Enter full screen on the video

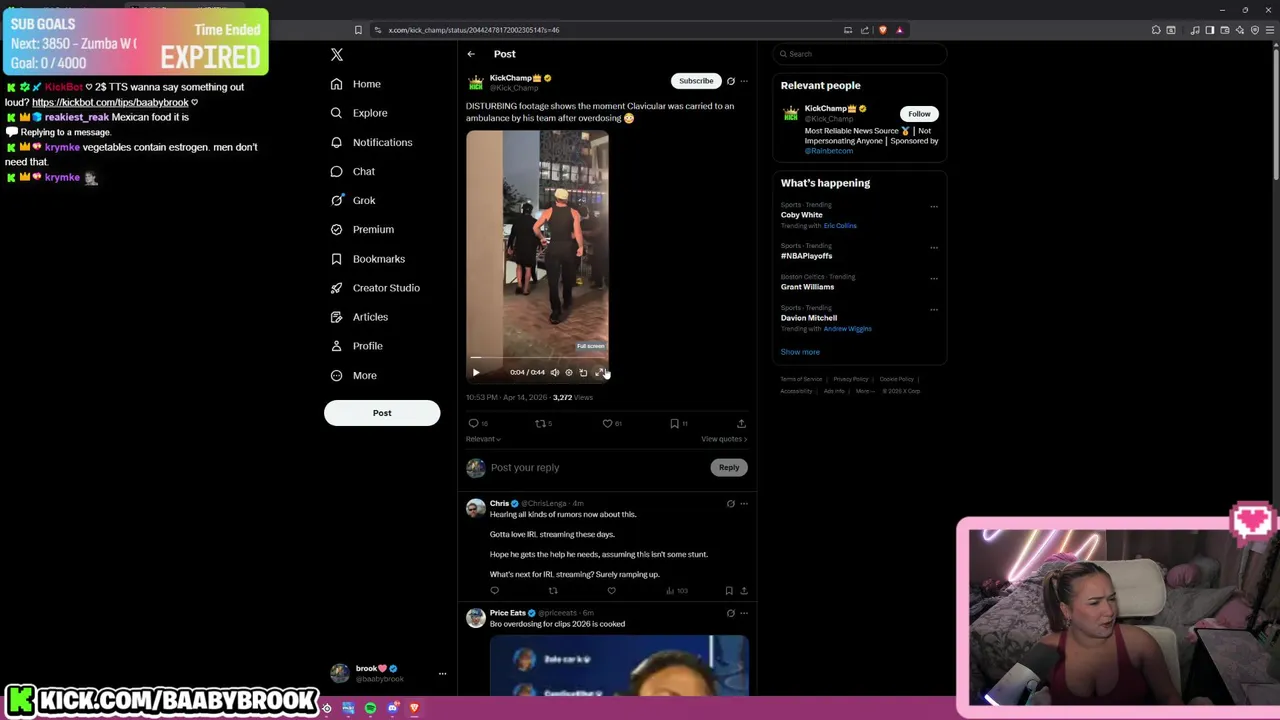600,372
